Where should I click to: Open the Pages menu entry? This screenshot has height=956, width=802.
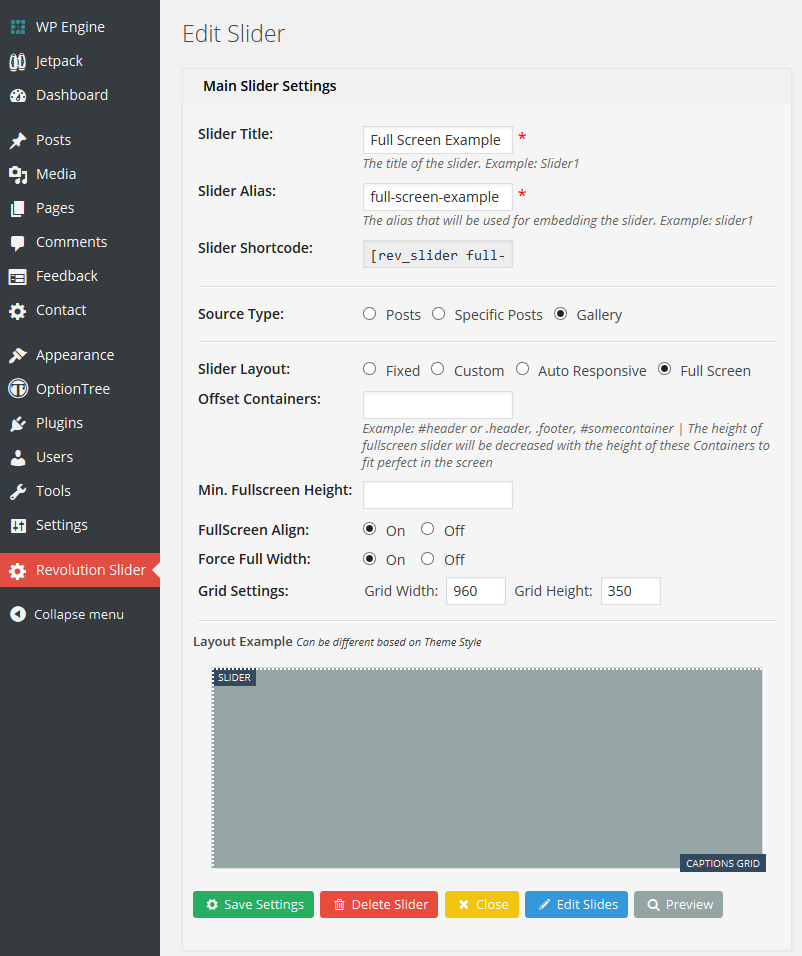(19, 207)
